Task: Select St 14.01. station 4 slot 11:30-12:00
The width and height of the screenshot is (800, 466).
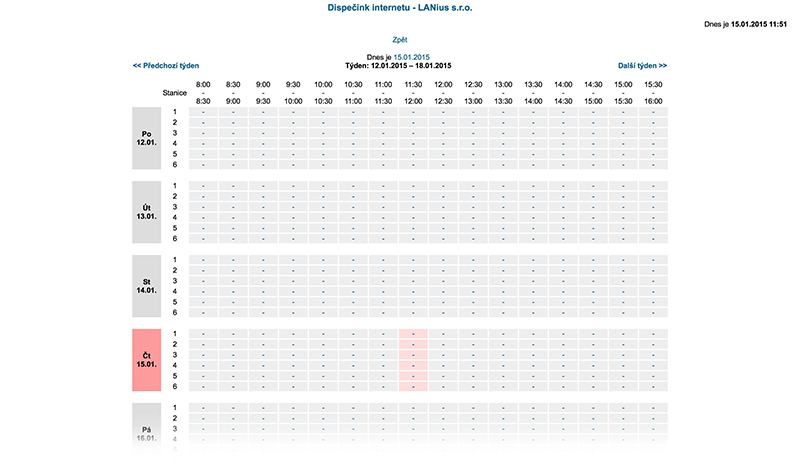Action: tap(413, 292)
